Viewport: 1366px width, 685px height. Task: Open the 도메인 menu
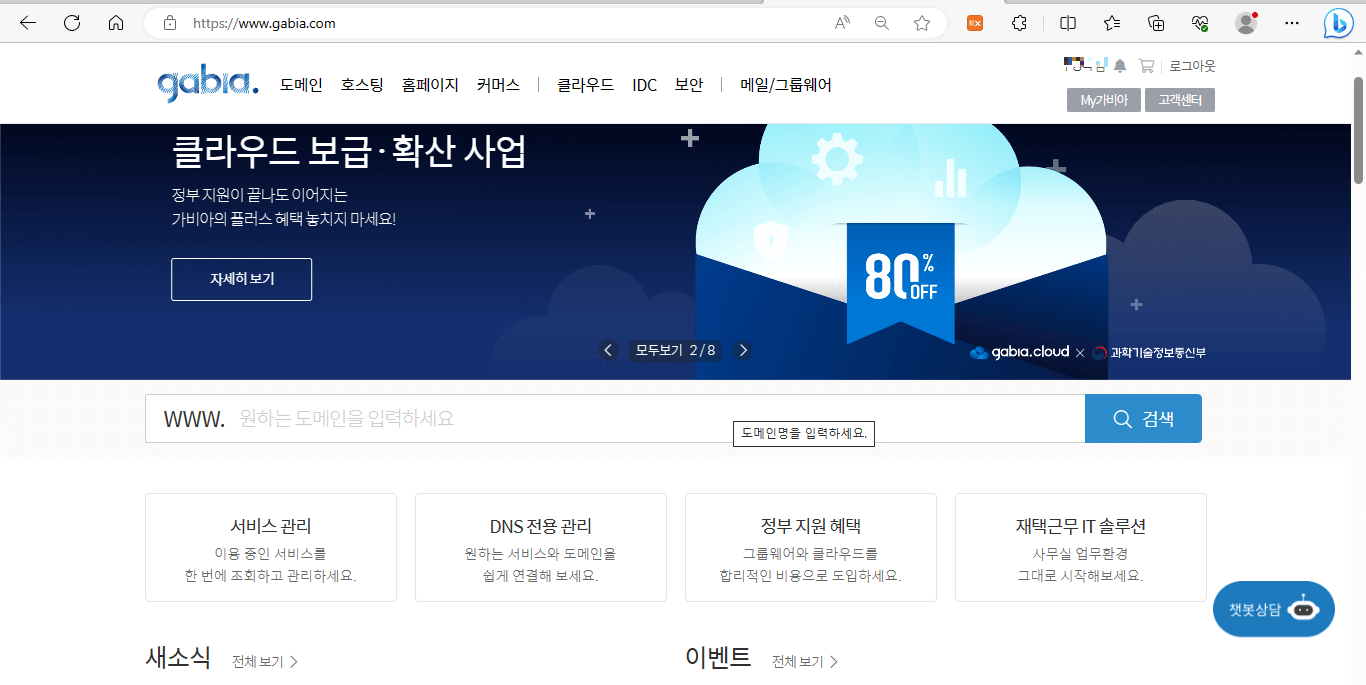[x=301, y=85]
